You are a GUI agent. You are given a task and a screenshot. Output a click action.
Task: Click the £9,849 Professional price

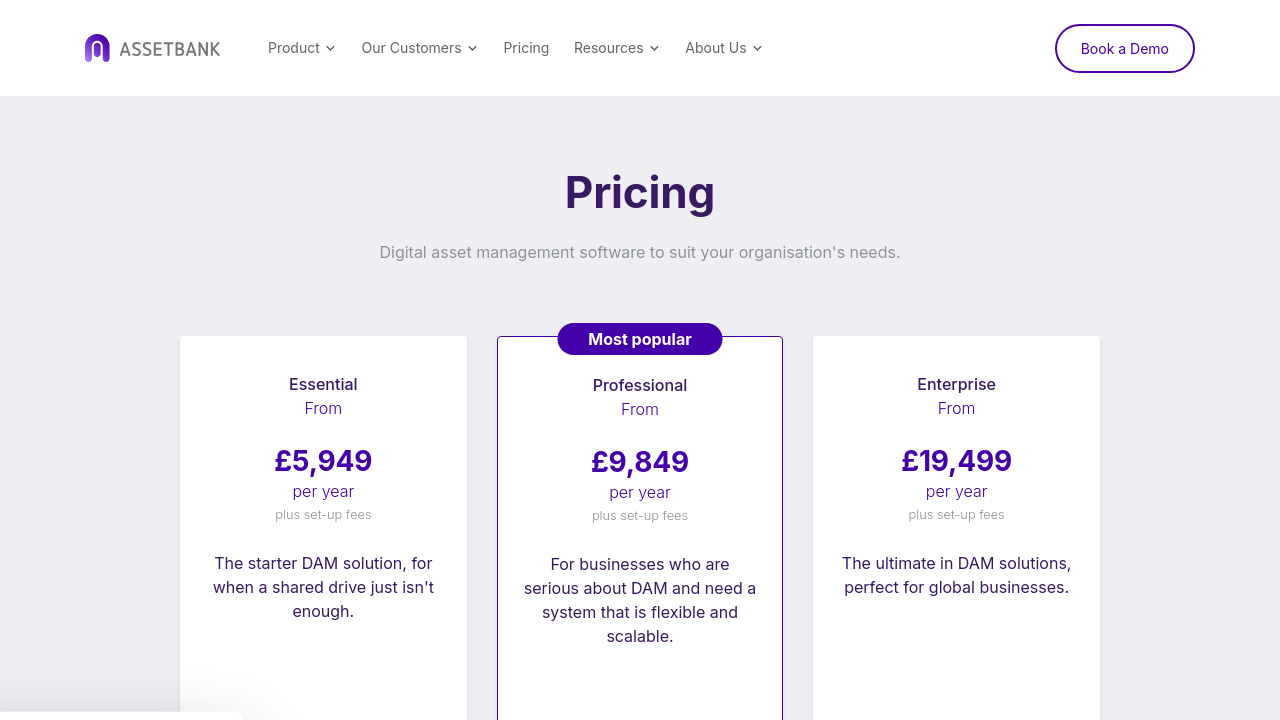click(x=640, y=462)
